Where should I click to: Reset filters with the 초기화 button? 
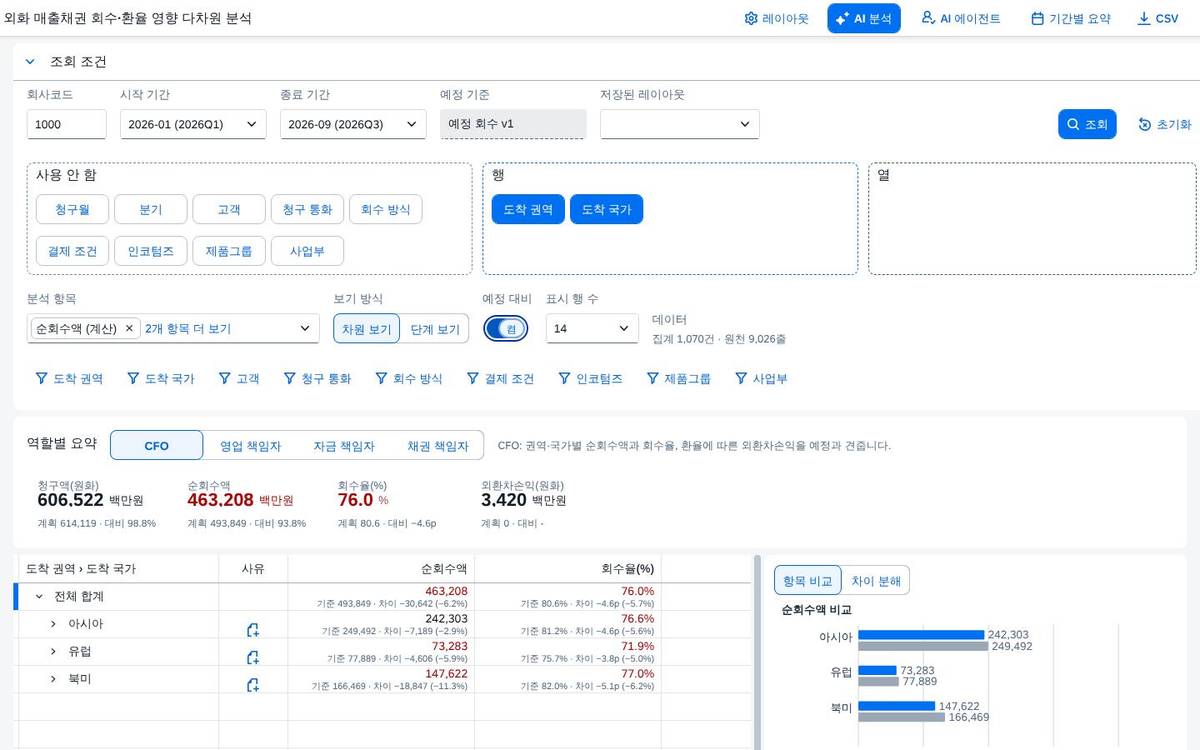pos(1165,124)
